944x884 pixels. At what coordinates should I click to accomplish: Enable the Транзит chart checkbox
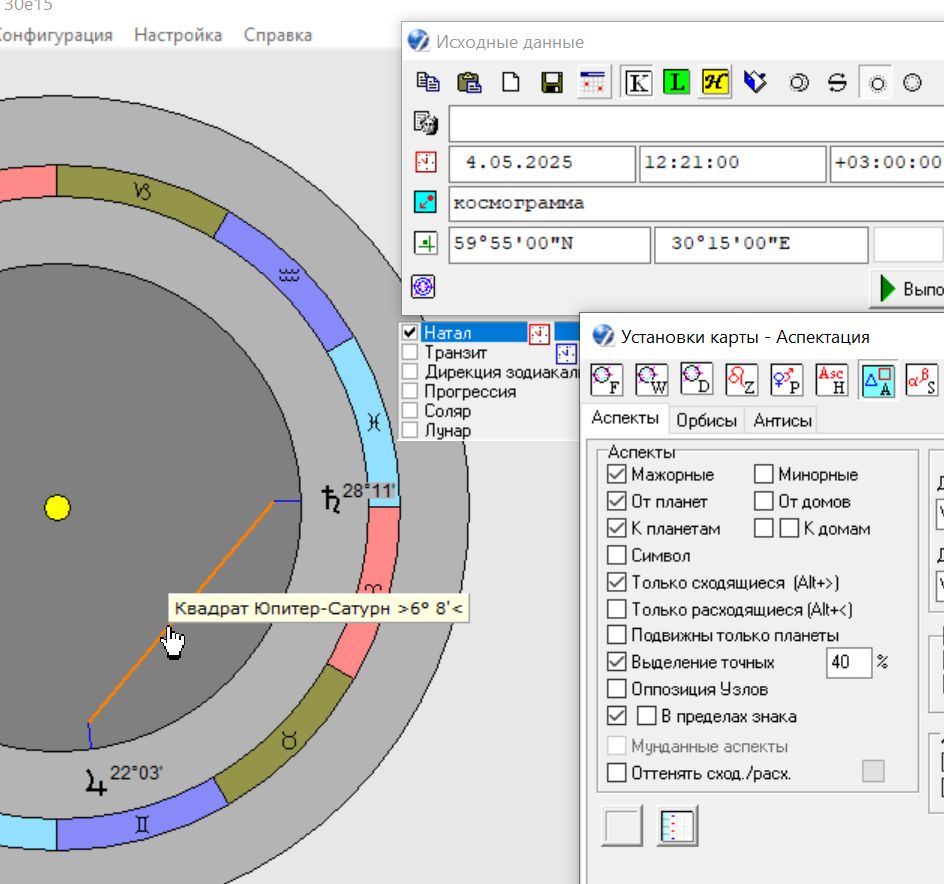click(x=409, y=352)
